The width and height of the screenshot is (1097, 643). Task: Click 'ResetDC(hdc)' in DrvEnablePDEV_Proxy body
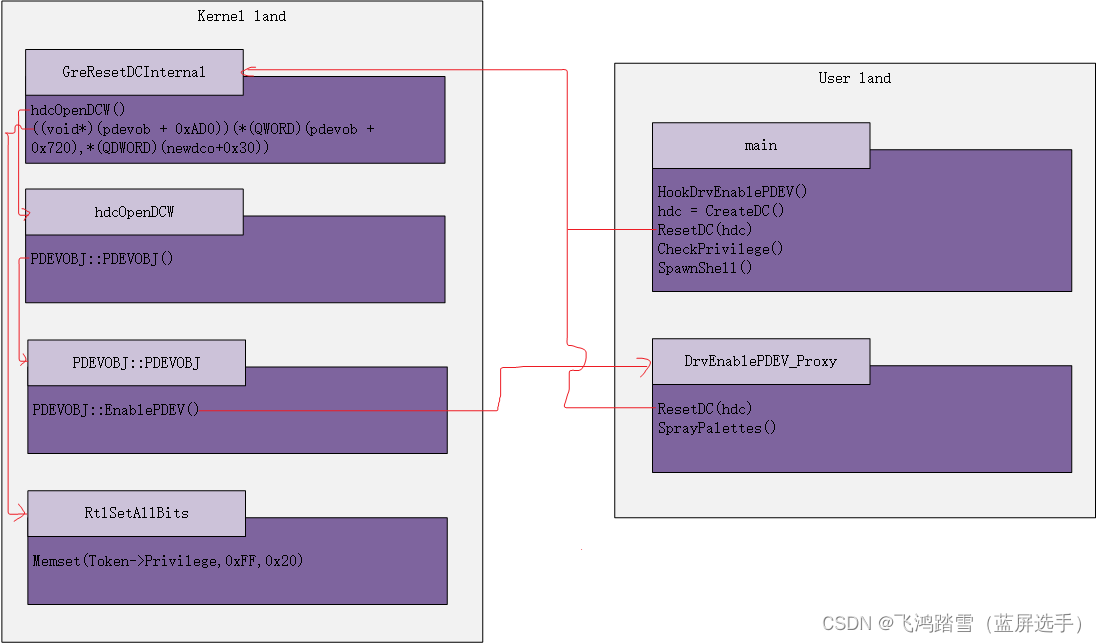click(705, 409)
